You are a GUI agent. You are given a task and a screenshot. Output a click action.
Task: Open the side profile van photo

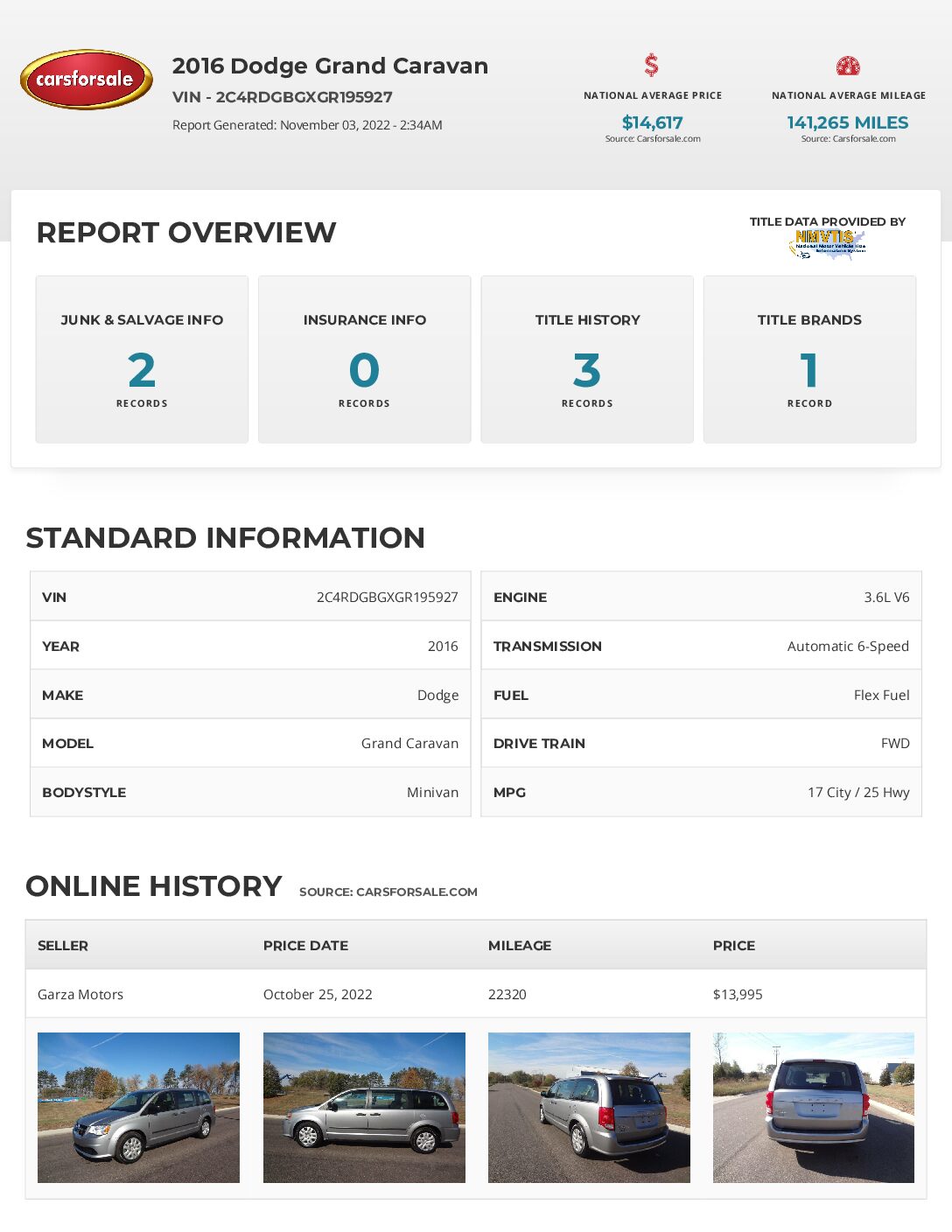click(364, 1108)
